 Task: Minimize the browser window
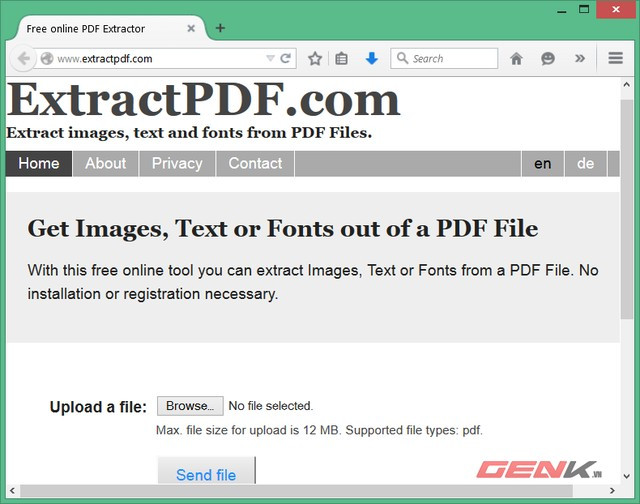[x=562, y=10]
